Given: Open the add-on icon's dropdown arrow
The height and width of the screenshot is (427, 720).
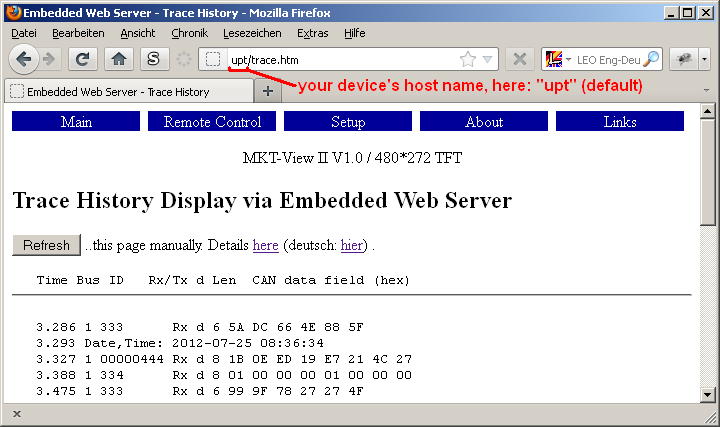Looking at the screenshot, I should click(x=705, y=59).
